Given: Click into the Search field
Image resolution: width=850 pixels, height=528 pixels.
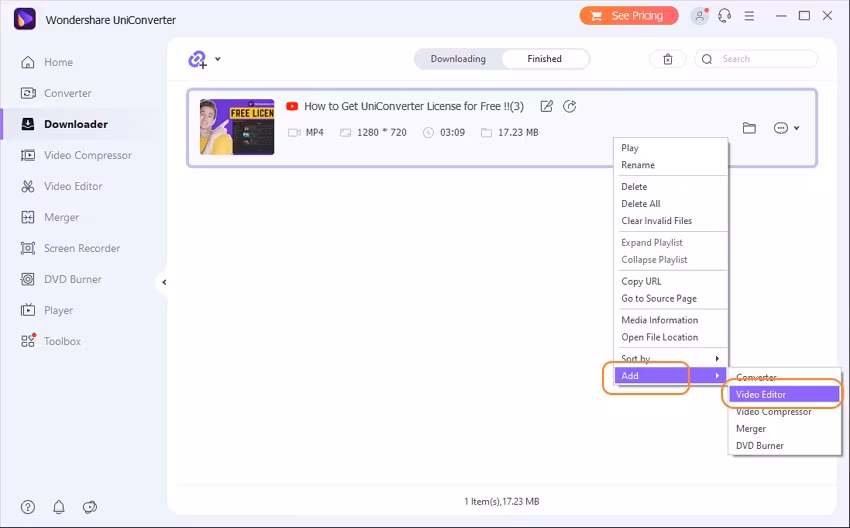Looking at the screenshot, I should (x=756, y=59).
